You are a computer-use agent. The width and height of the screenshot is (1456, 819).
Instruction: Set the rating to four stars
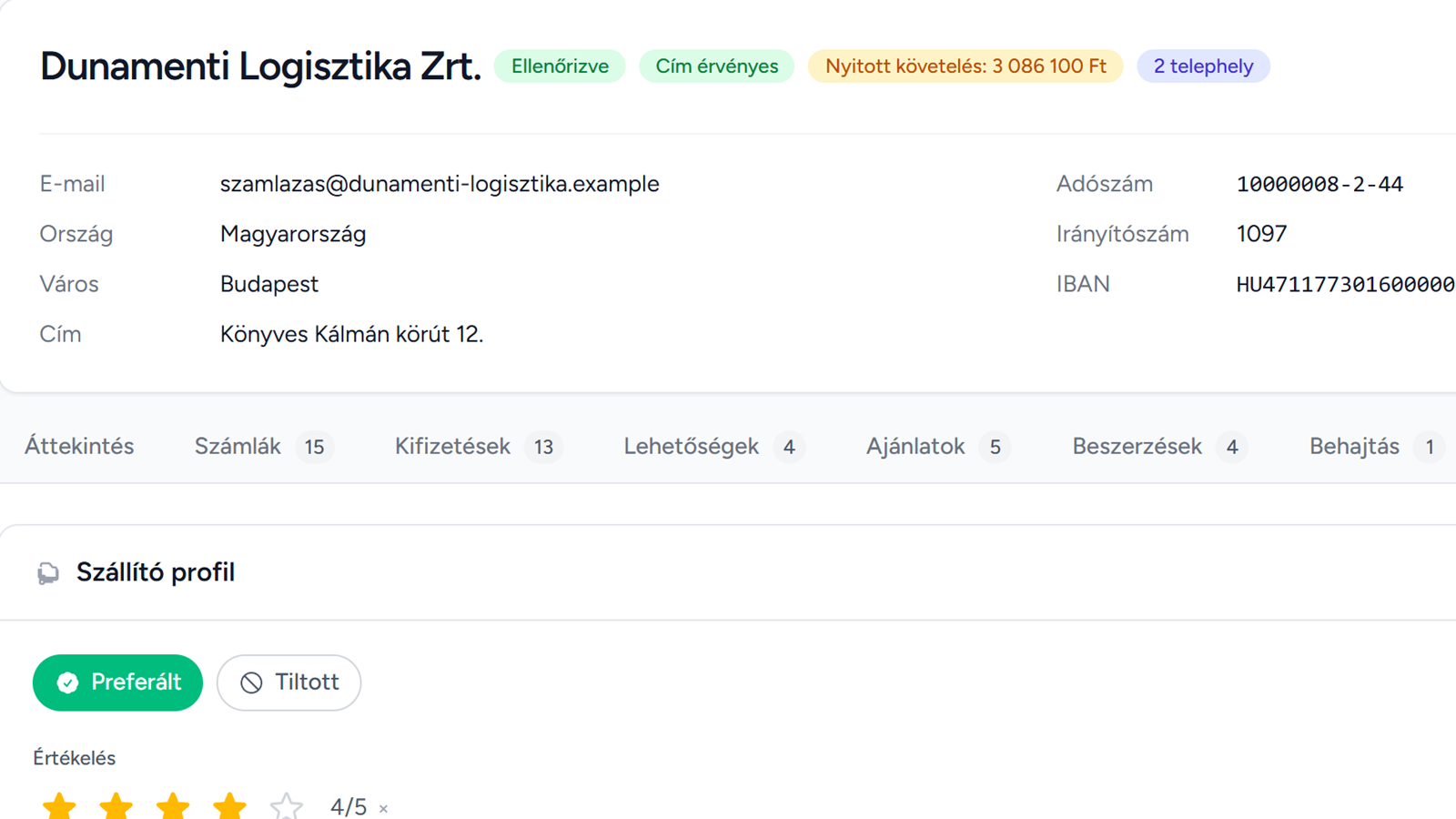pyautogui.click(x=229, y=806)
